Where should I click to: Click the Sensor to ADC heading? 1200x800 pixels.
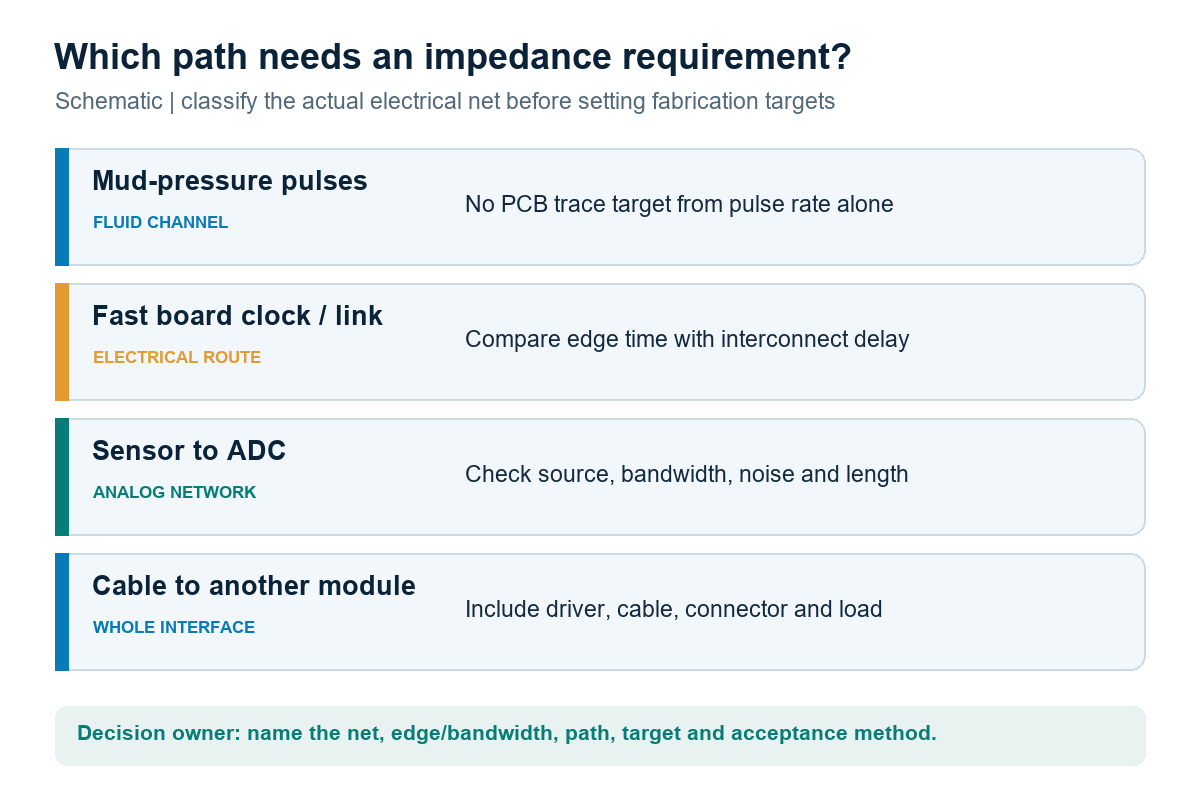point(189,451)
